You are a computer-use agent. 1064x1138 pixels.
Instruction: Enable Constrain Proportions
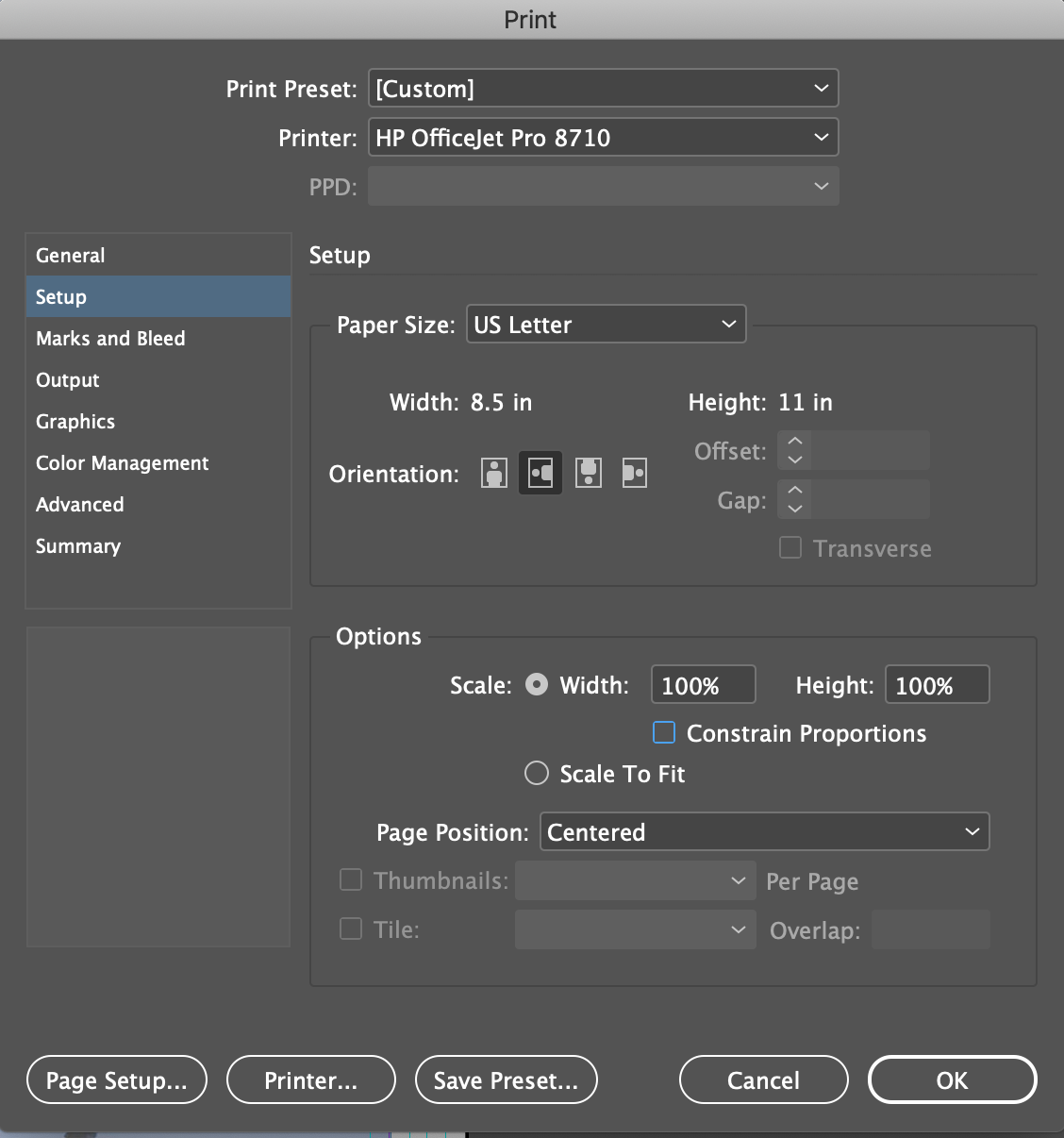663,732
